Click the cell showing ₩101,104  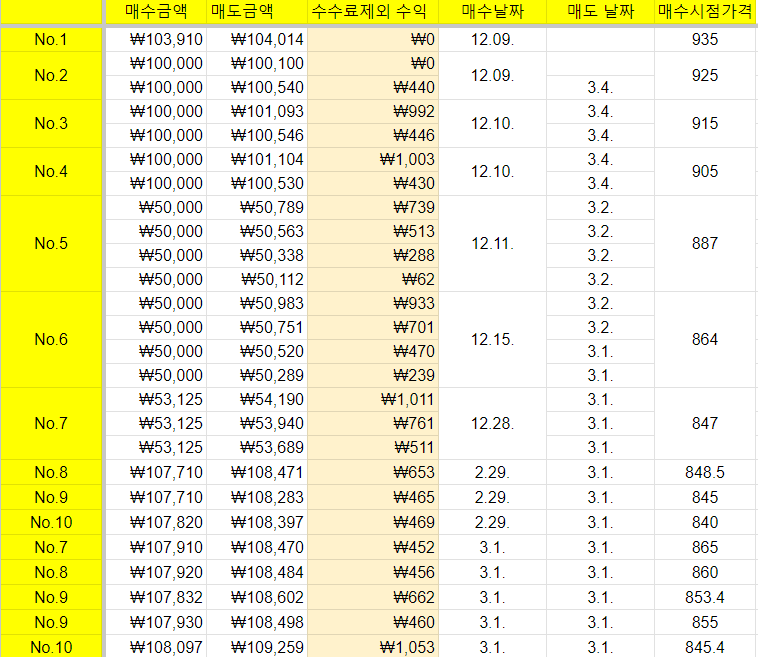[257, 160]
